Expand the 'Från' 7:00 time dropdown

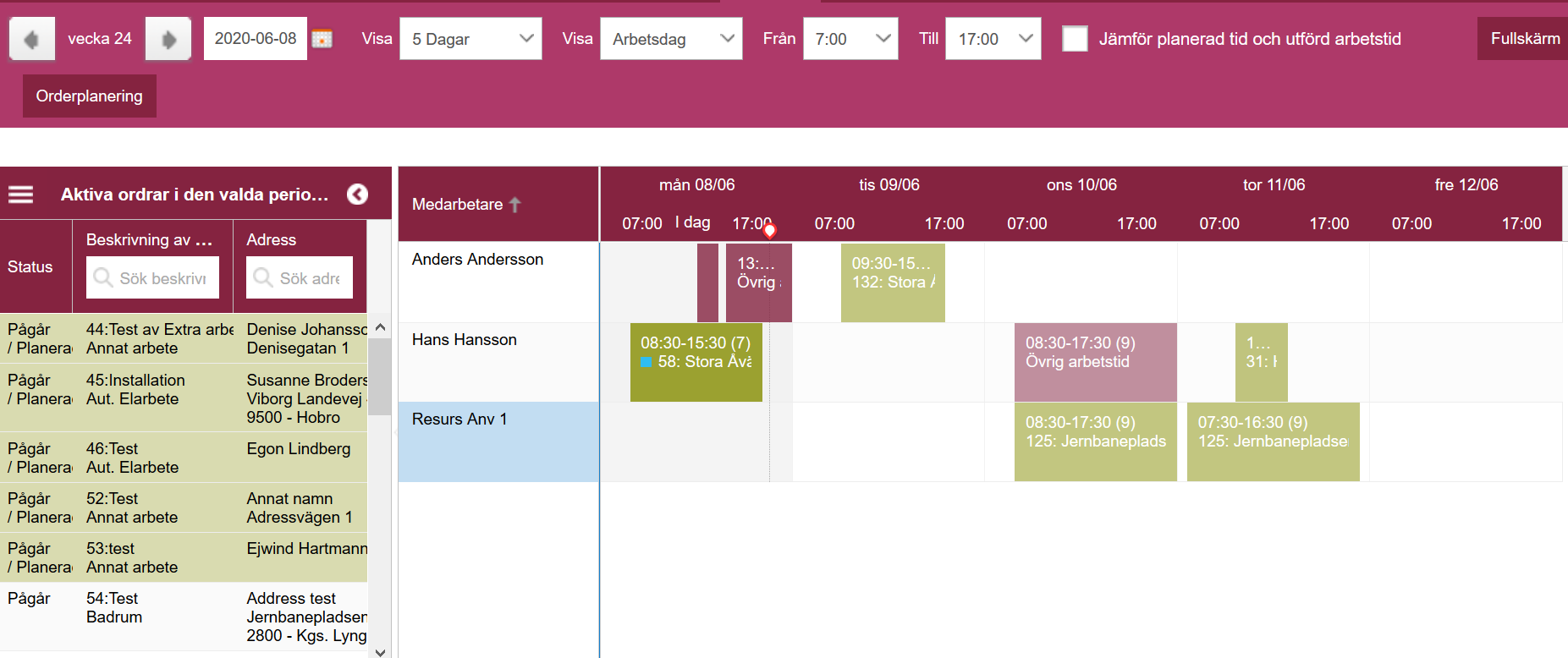click(x=850, y=39)
